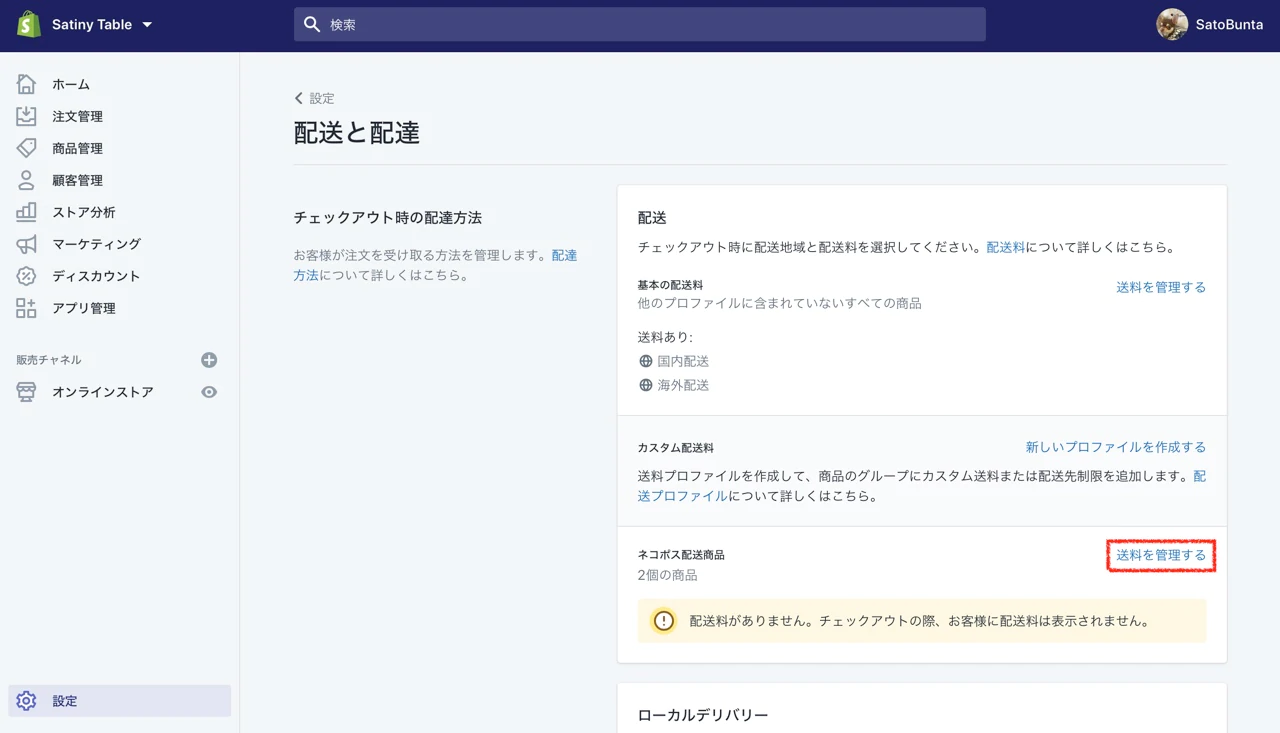Open the SatoBunta account menu
The width and height of the screenshot is (1280, 733).
[1210, 25]
